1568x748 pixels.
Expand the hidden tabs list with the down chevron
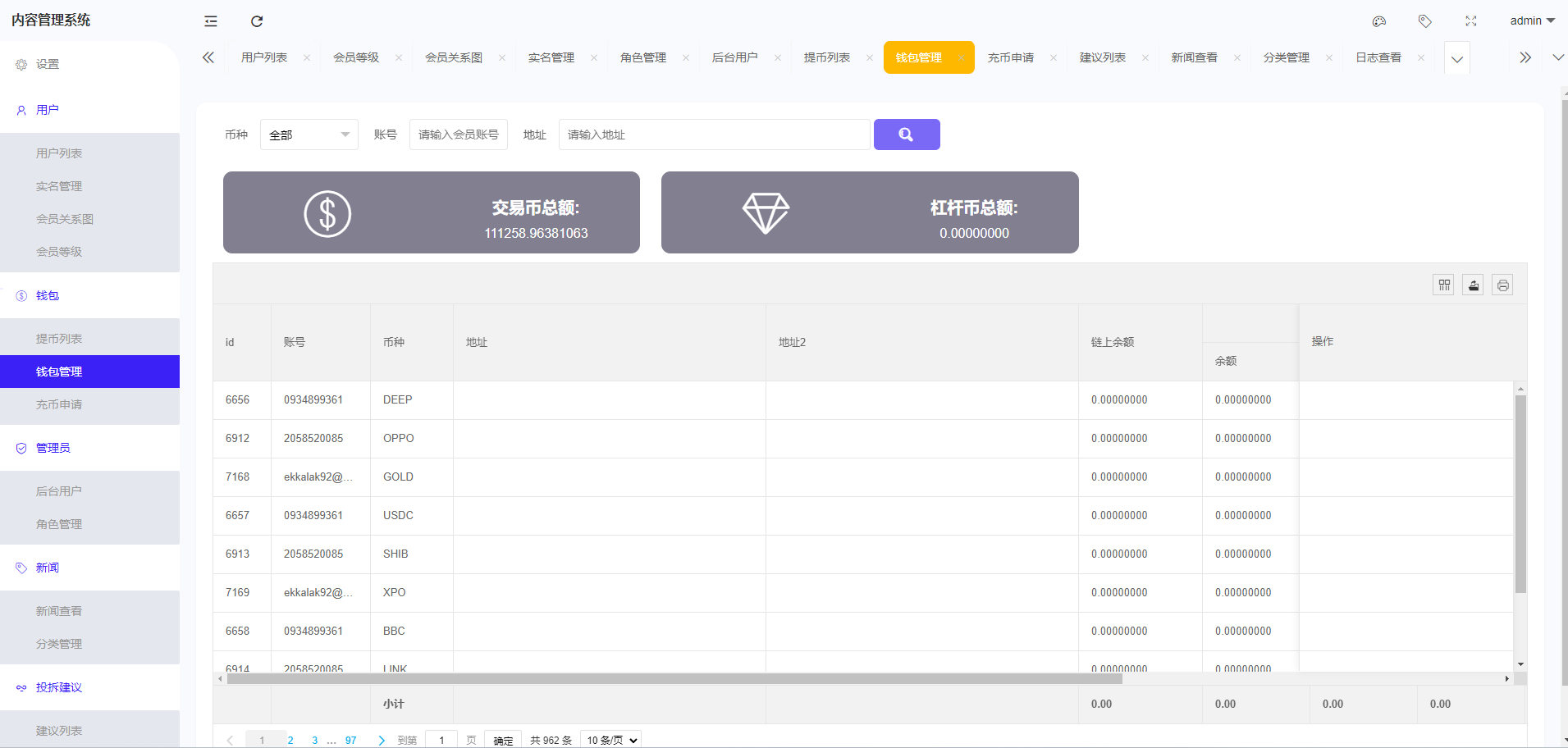click(x=1458, y=58)
